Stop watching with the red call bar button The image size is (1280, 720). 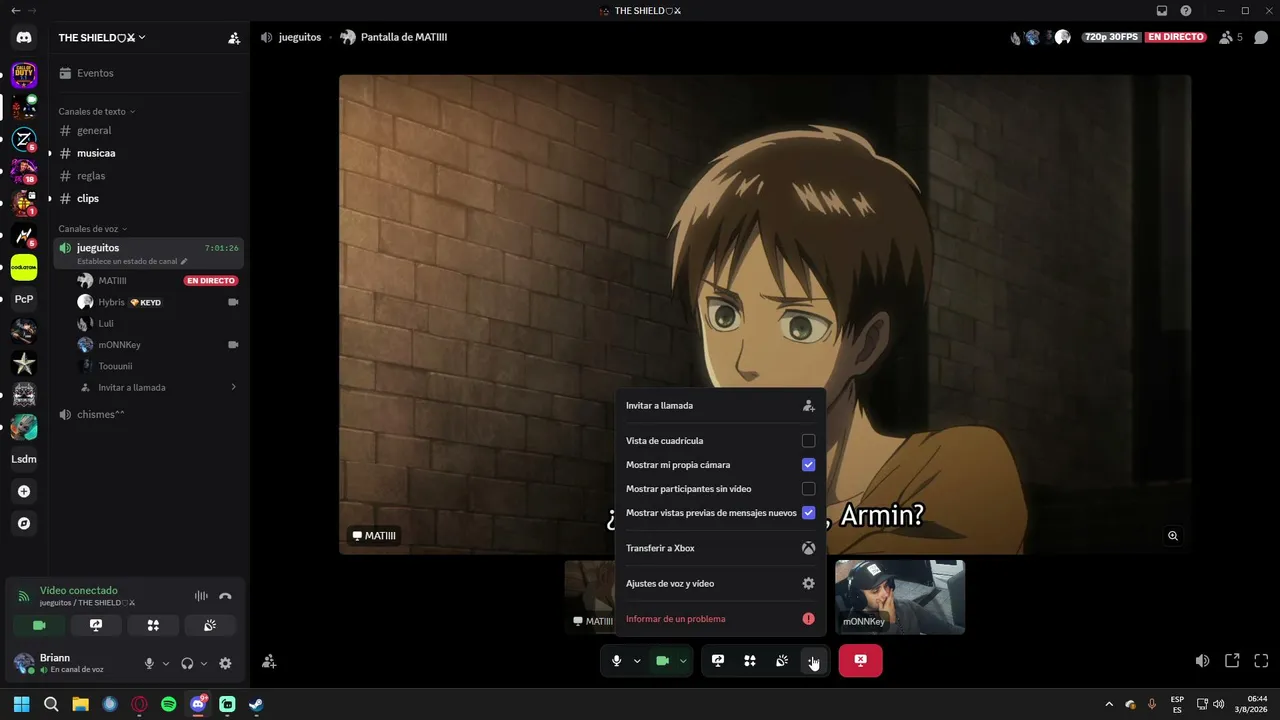[x=860, y=660]
